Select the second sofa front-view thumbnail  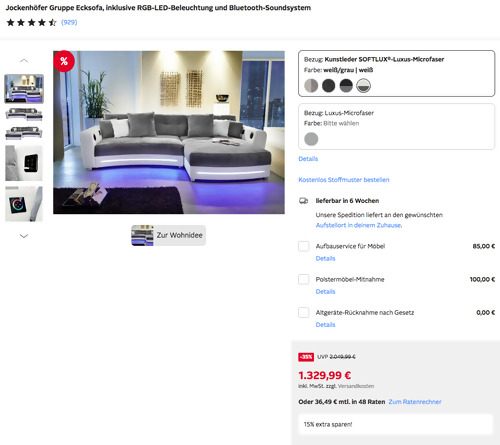(24, 114)
